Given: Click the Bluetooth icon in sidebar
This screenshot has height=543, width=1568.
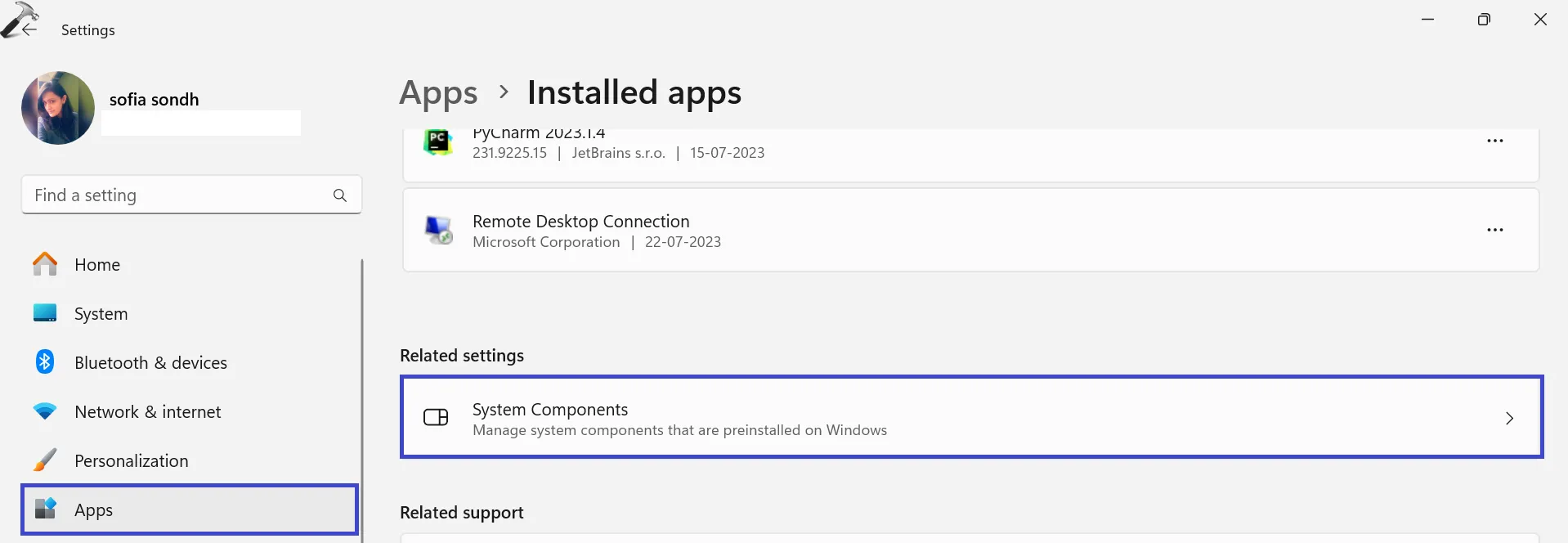Looking at the screenshot, I should coord(45,361).
